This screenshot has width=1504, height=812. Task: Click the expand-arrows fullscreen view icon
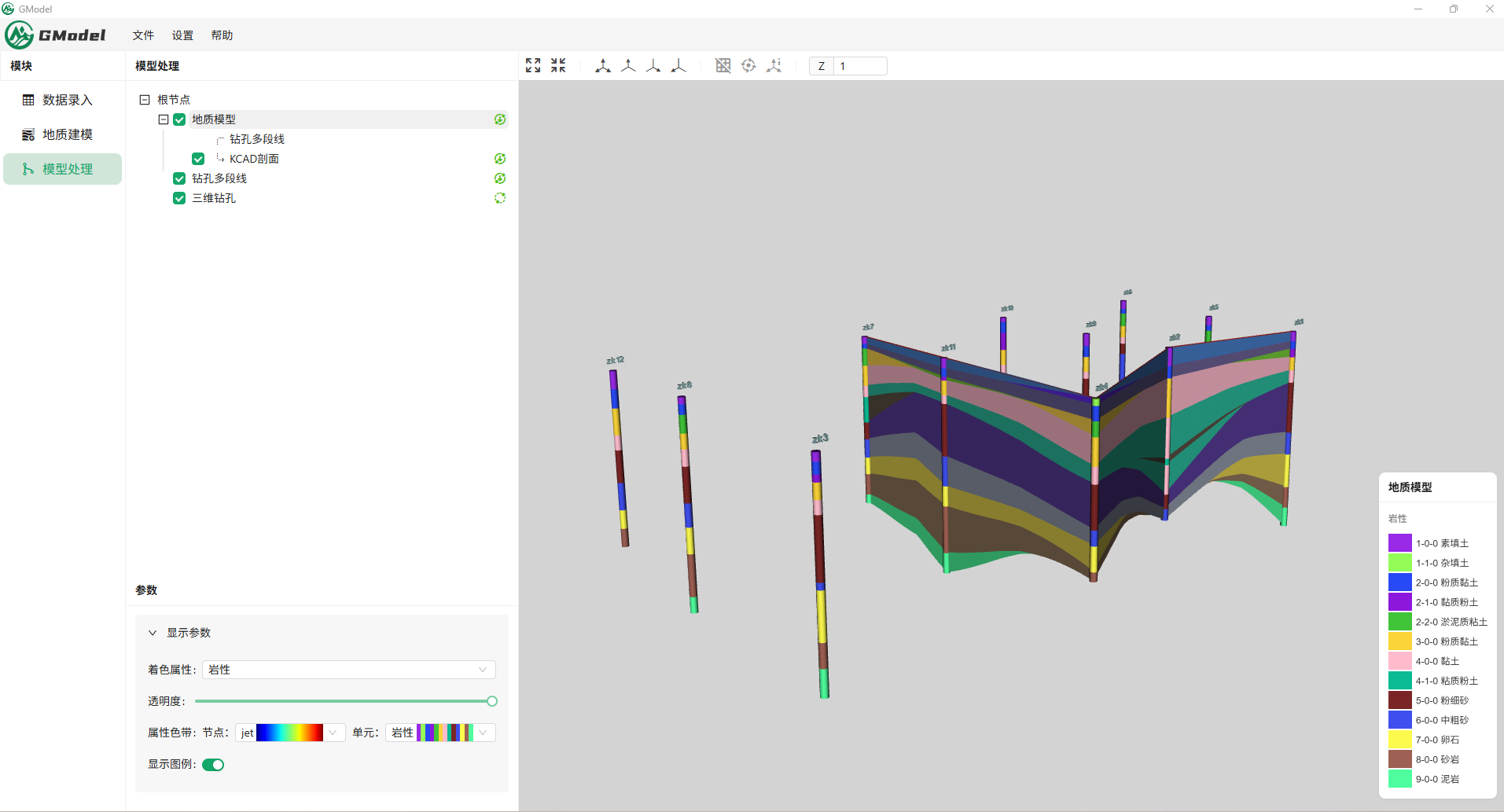pos(533,65)
